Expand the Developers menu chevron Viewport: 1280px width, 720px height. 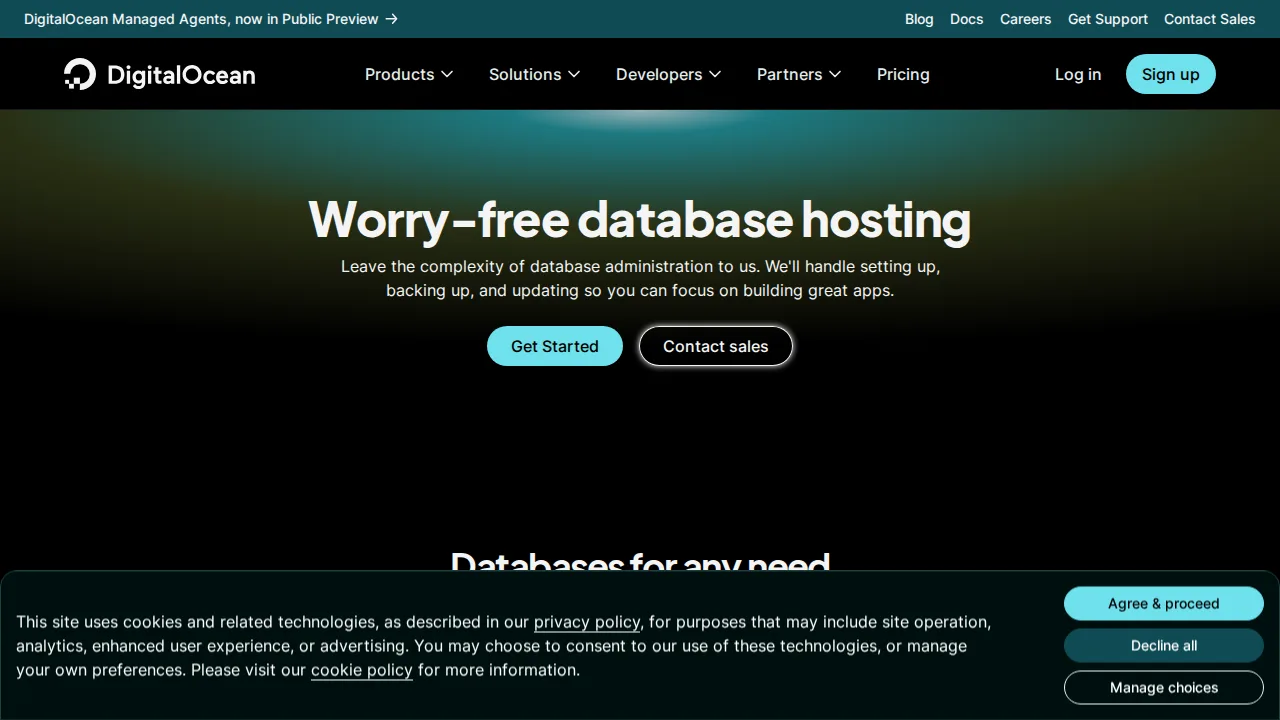tap(715, 75)
